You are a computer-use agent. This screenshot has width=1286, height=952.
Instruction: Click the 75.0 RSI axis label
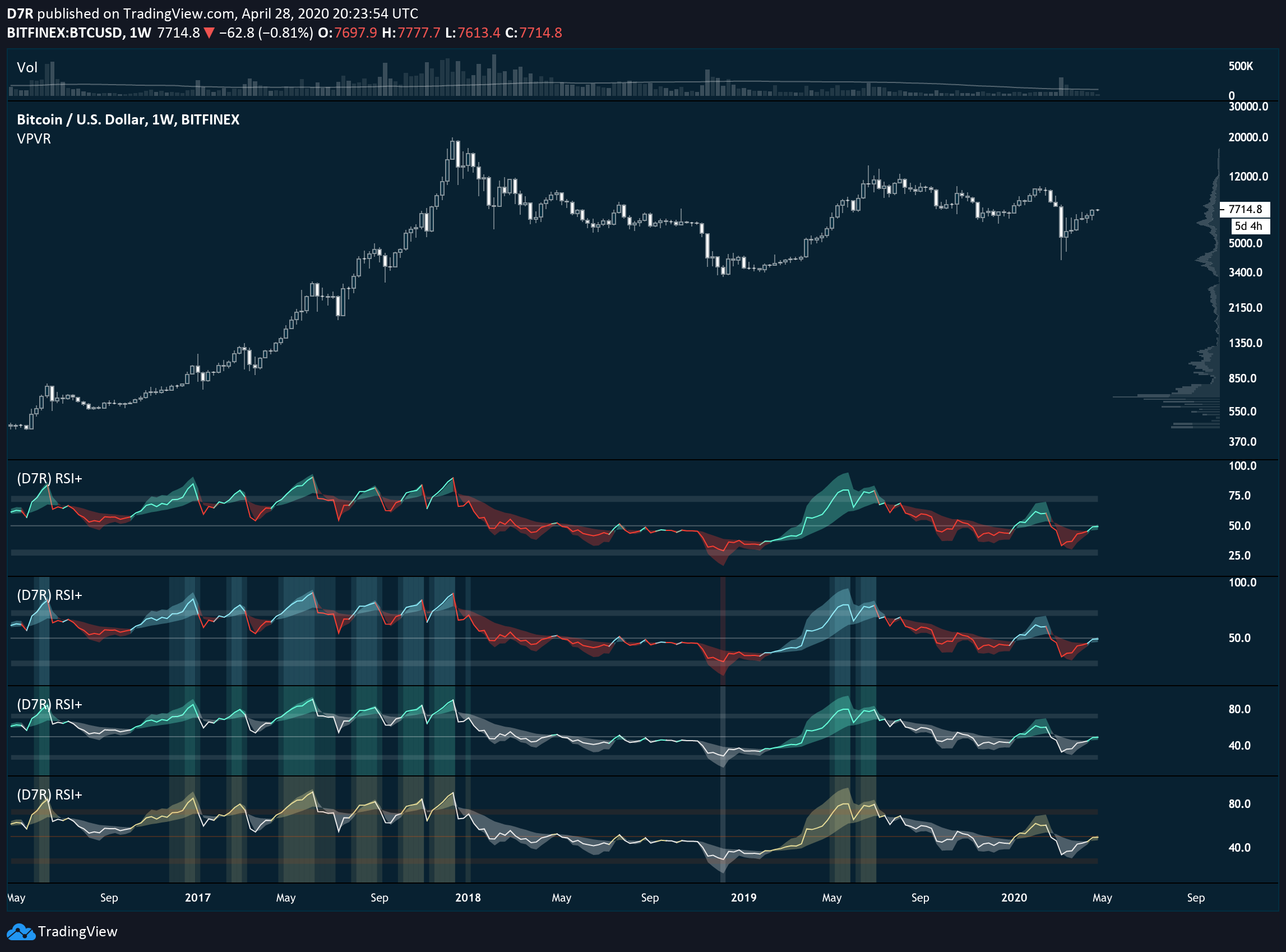1239,496
